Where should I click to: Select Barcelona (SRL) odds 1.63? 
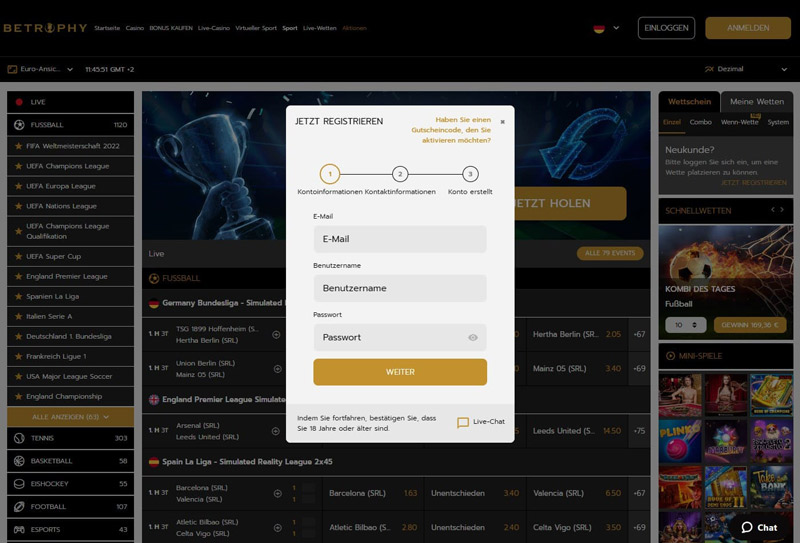(x=410, y=493)
